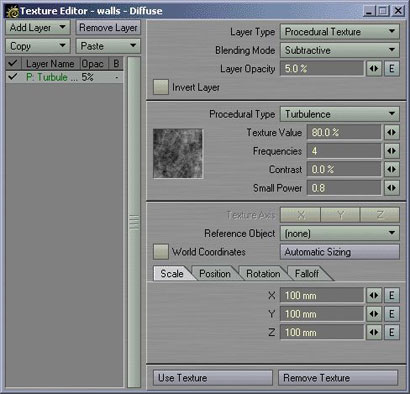Click Layer Opacity 5.0 % field
Viewport: 410px width, 394px height.
[322, 69]
